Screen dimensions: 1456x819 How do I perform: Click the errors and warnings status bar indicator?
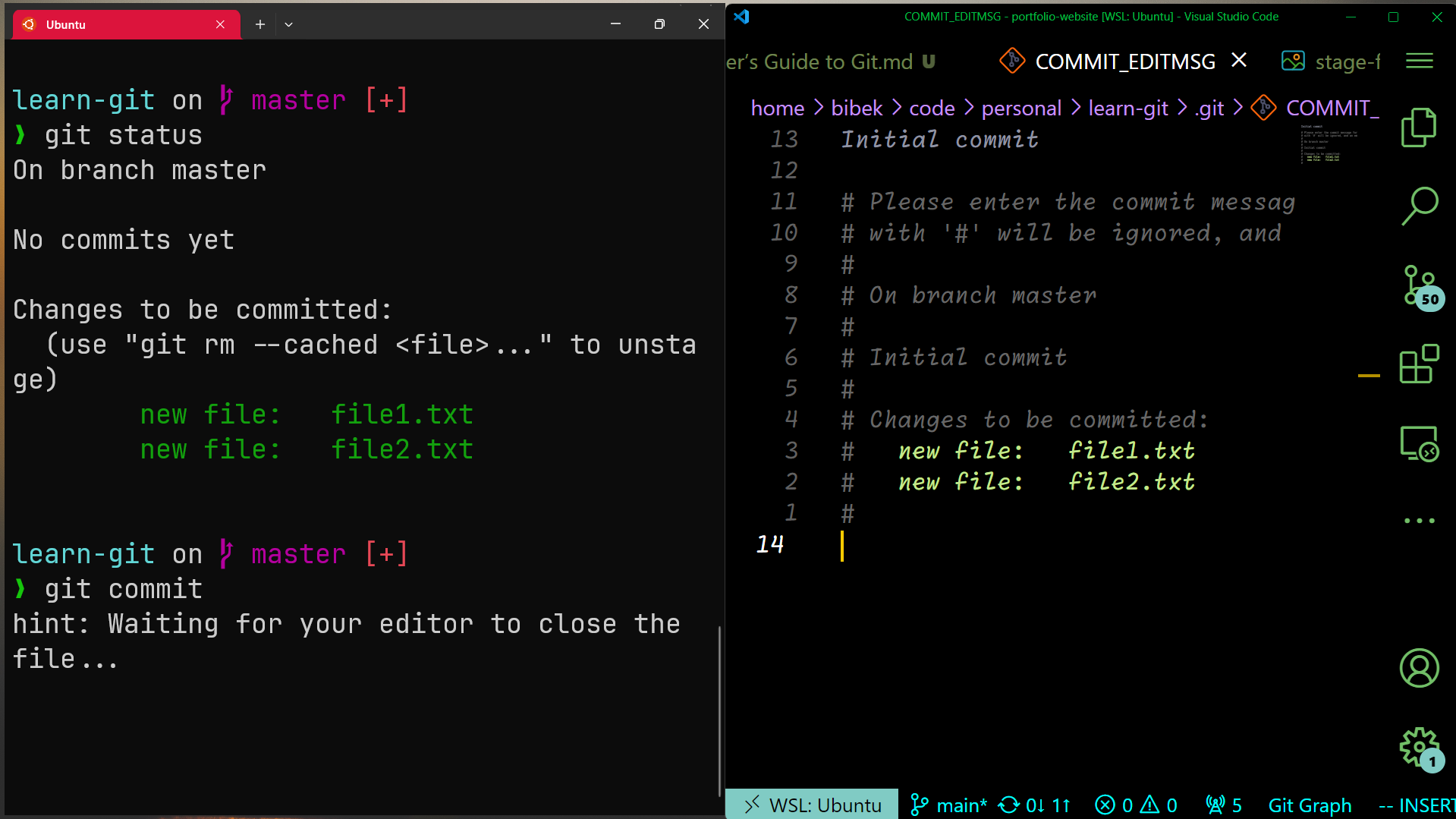1137,805
